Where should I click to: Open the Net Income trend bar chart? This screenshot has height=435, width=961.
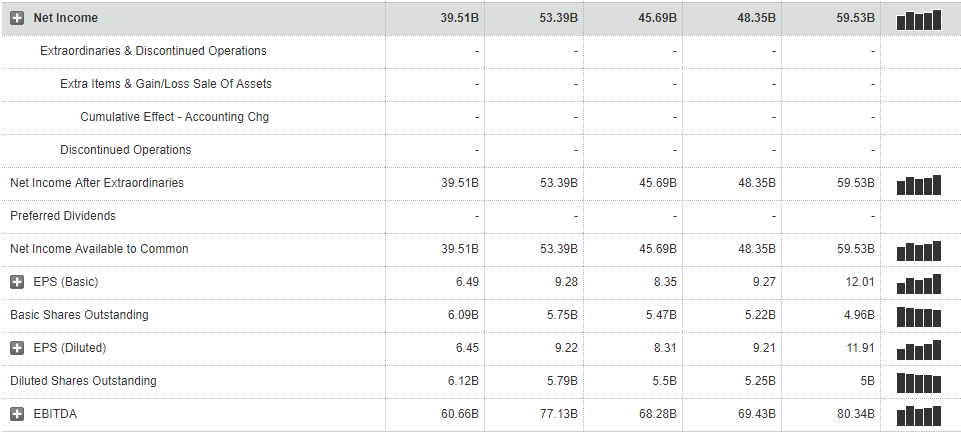point(919,19)
